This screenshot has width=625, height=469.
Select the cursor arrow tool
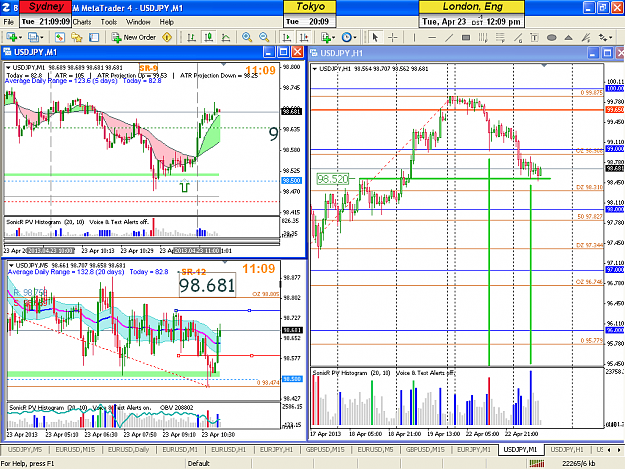point(375,37)
